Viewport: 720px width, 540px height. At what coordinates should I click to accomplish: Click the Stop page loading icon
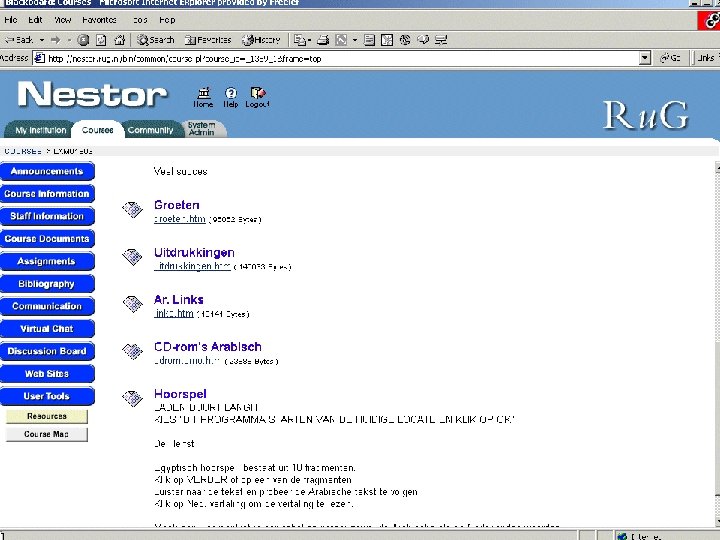[x=83, y=40]
